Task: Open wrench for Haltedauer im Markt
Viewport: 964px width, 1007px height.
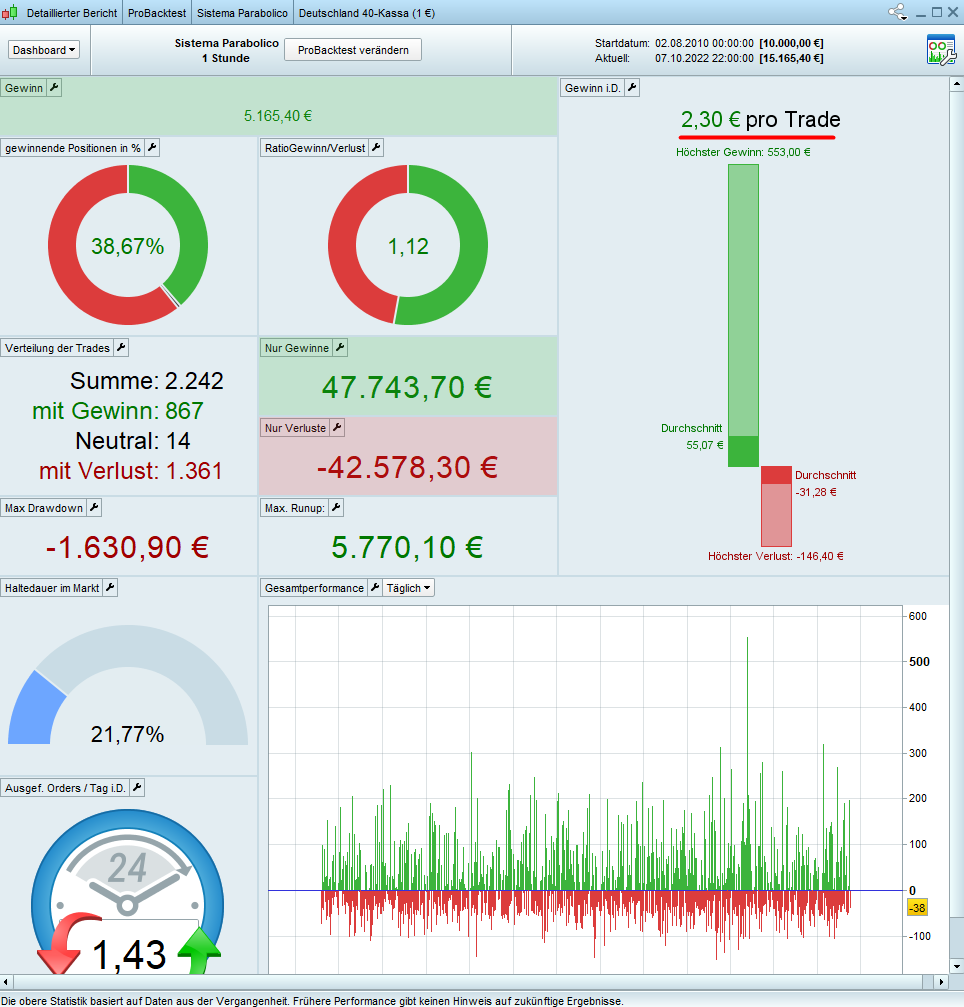Action: 110,587
